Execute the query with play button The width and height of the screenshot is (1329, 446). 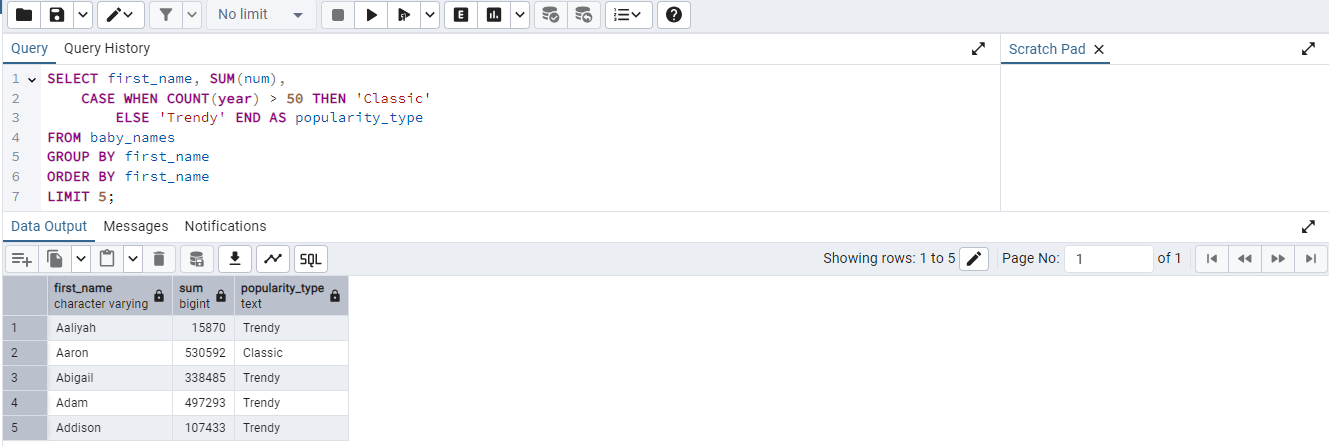371,15
